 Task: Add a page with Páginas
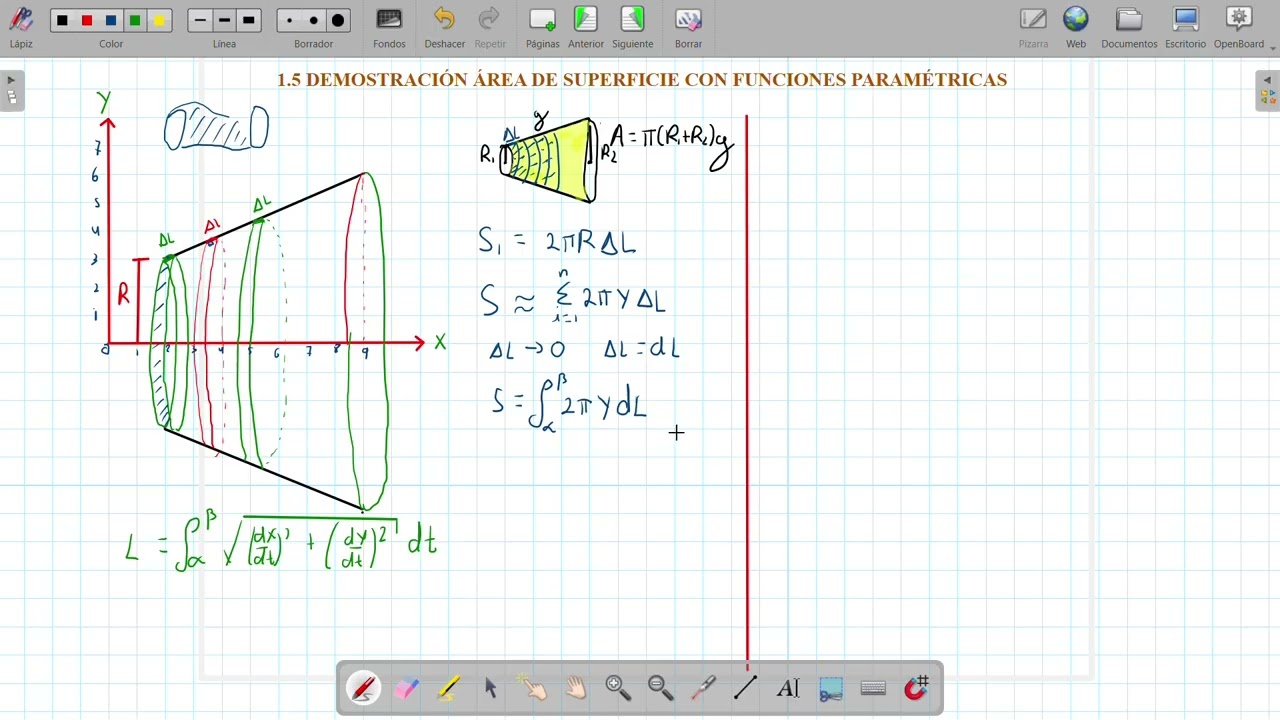coord(542,27)
